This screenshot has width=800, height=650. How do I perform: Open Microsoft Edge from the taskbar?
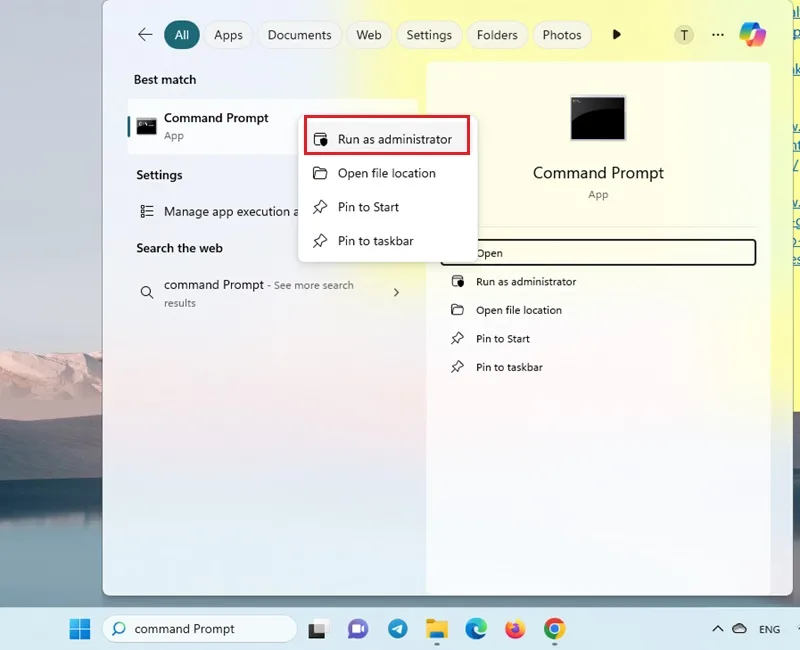(476, 629)
